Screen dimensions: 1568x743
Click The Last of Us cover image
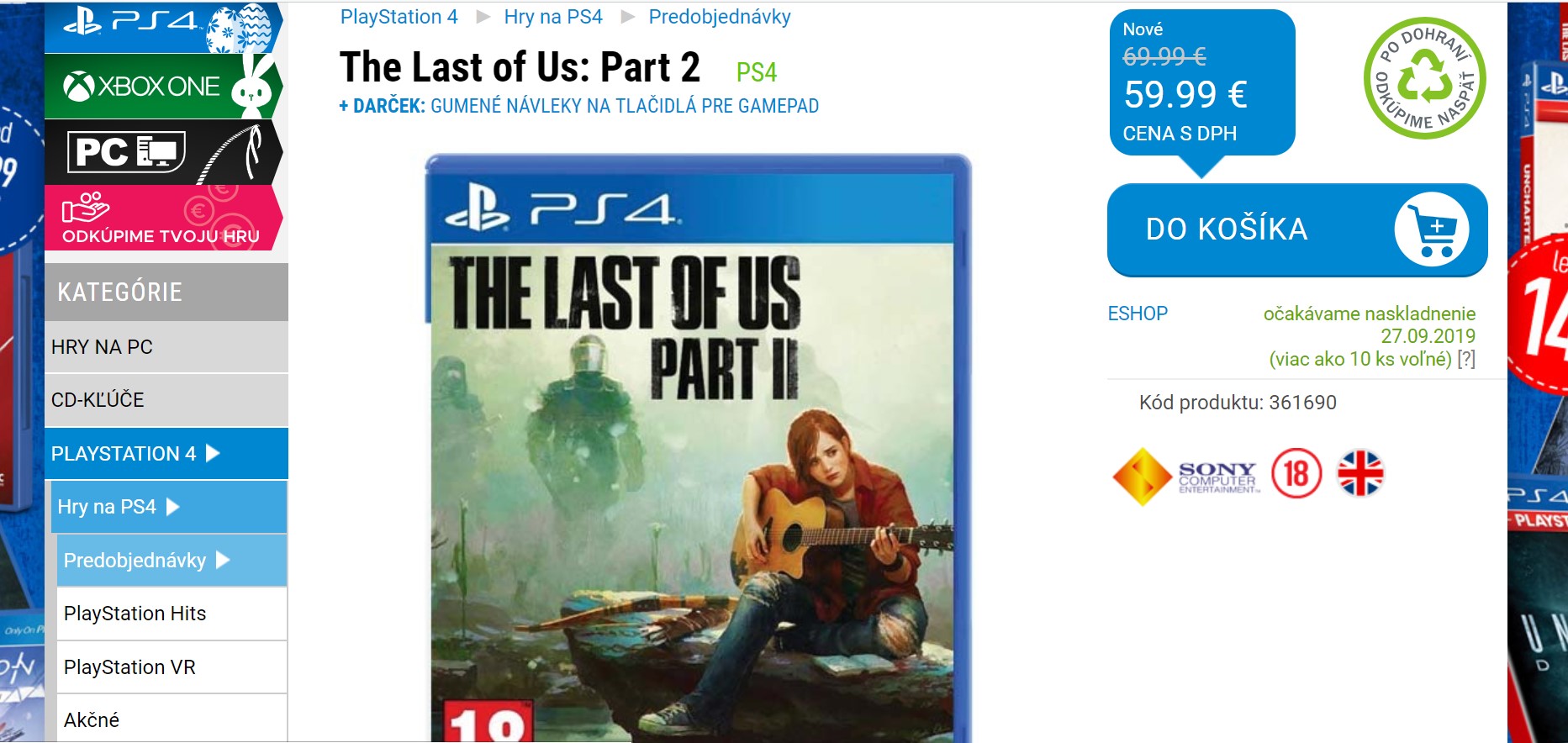pos(698,448)
